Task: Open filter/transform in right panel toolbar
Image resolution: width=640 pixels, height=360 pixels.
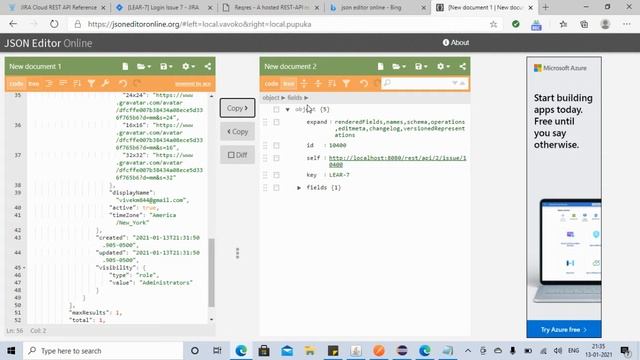Action: (346, 84)
